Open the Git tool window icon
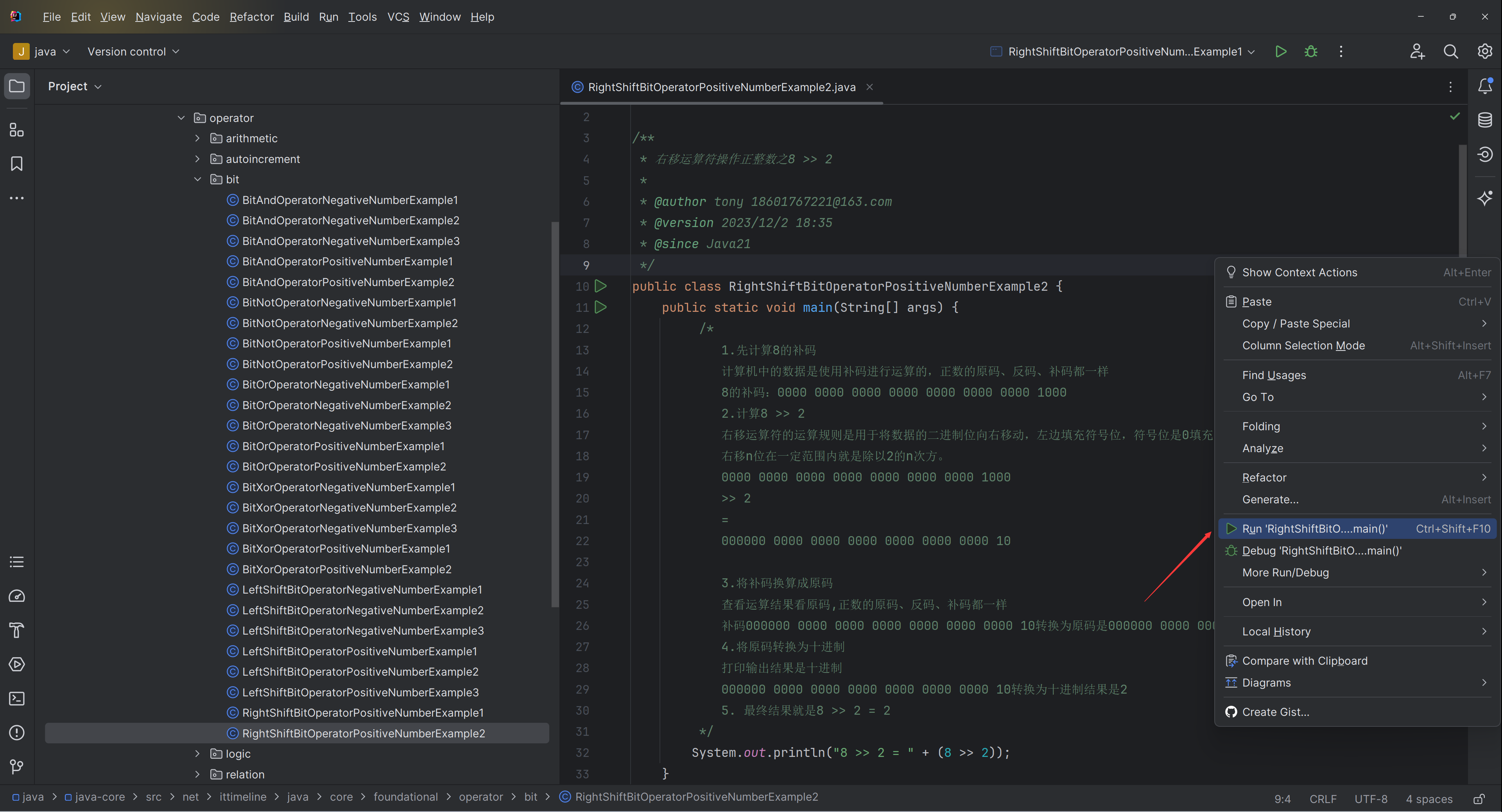The width and height of the screenshot is (1502, 812). pyautogui.click(x=17, y=767)
